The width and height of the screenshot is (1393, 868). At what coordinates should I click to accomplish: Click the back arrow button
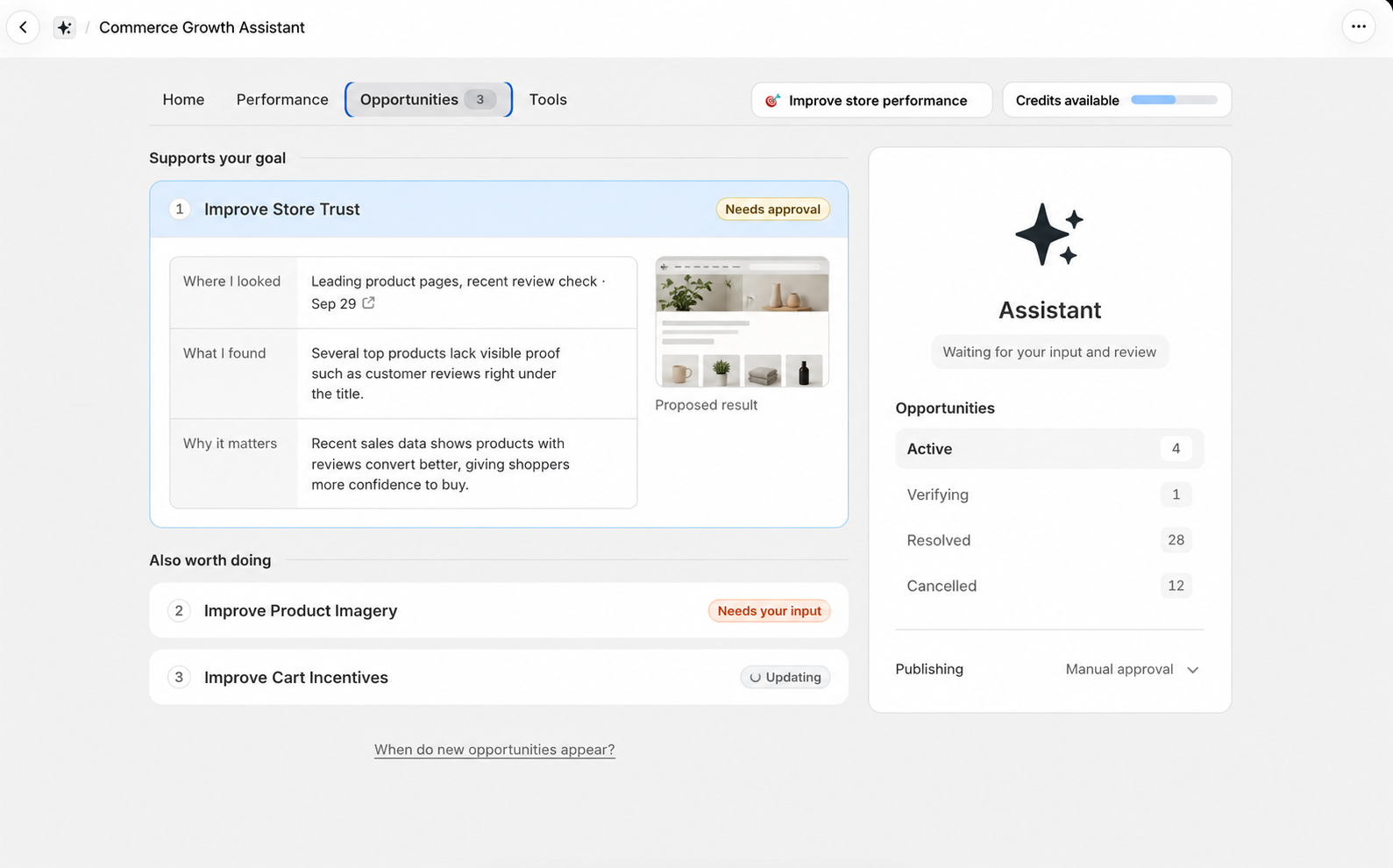coord(24,27)
